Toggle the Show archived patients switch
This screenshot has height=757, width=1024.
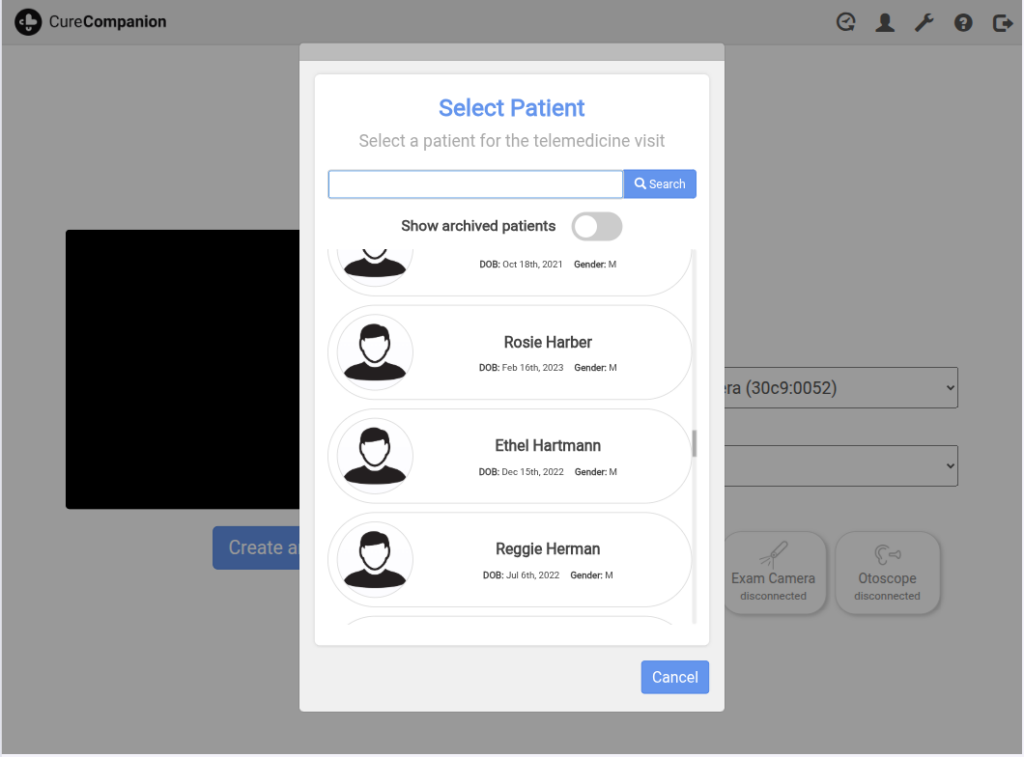(596, 226)
